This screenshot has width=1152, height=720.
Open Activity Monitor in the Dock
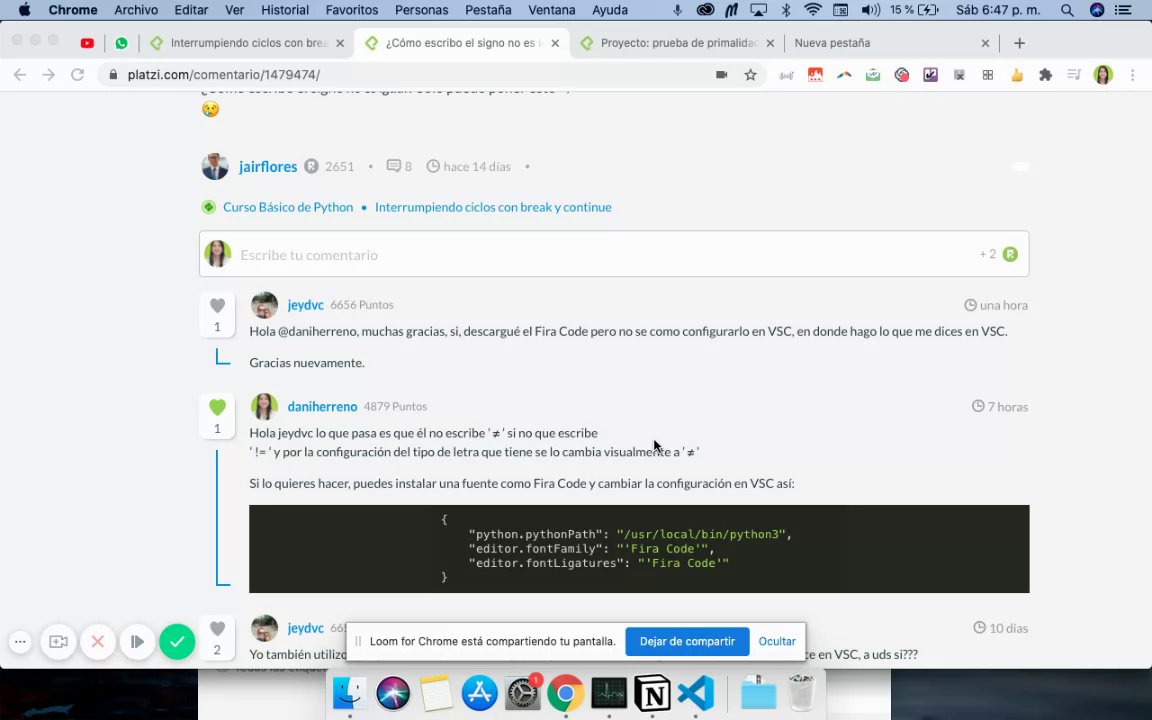pos(609,693)
